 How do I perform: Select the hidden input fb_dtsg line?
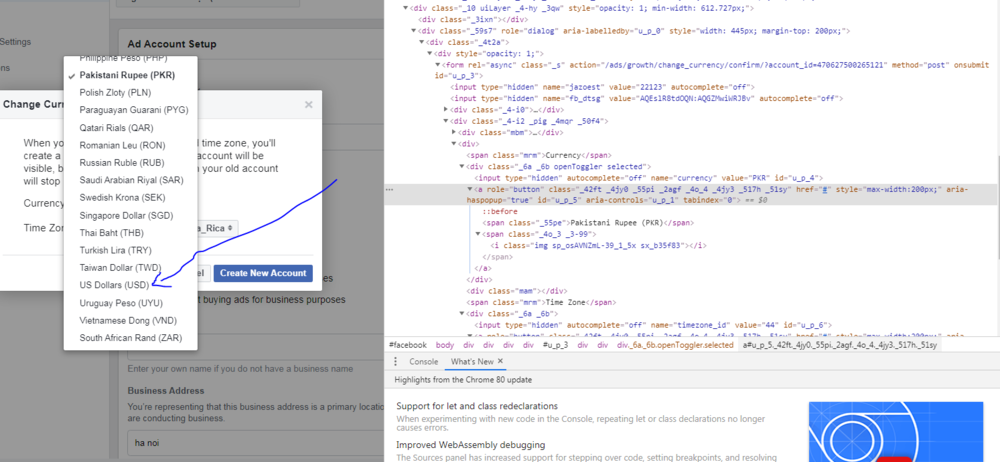click(647, 98)
